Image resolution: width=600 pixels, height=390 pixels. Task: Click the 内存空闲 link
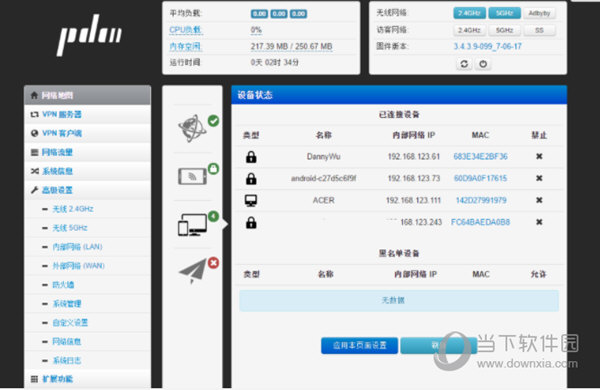click(x=186, y=46)
